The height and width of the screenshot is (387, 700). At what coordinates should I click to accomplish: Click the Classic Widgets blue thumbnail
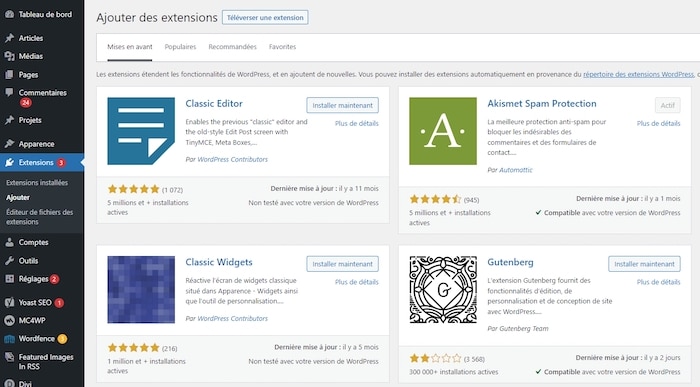(x=141, y=290)
